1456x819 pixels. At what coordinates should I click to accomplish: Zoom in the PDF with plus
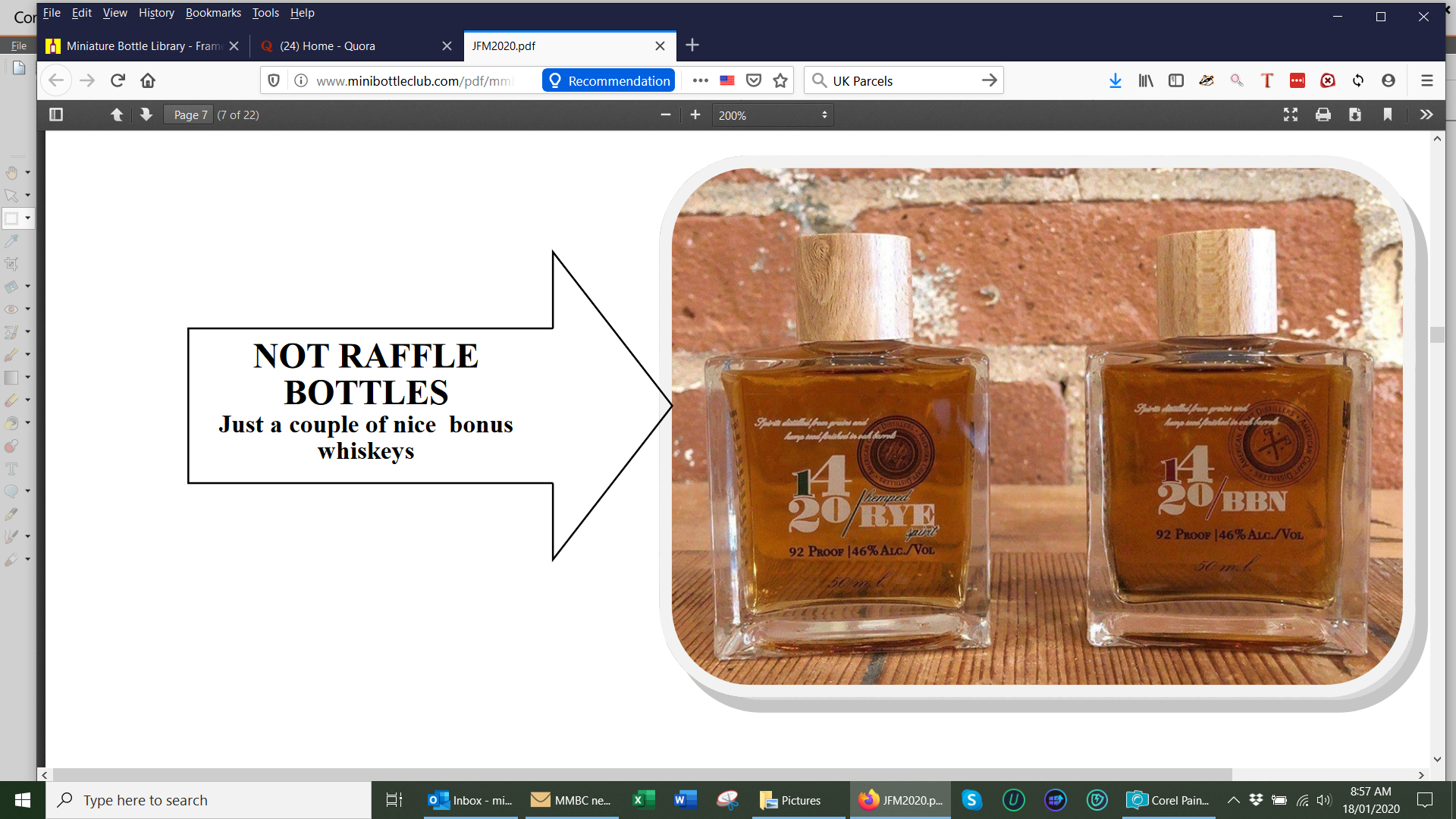(695, 115)
